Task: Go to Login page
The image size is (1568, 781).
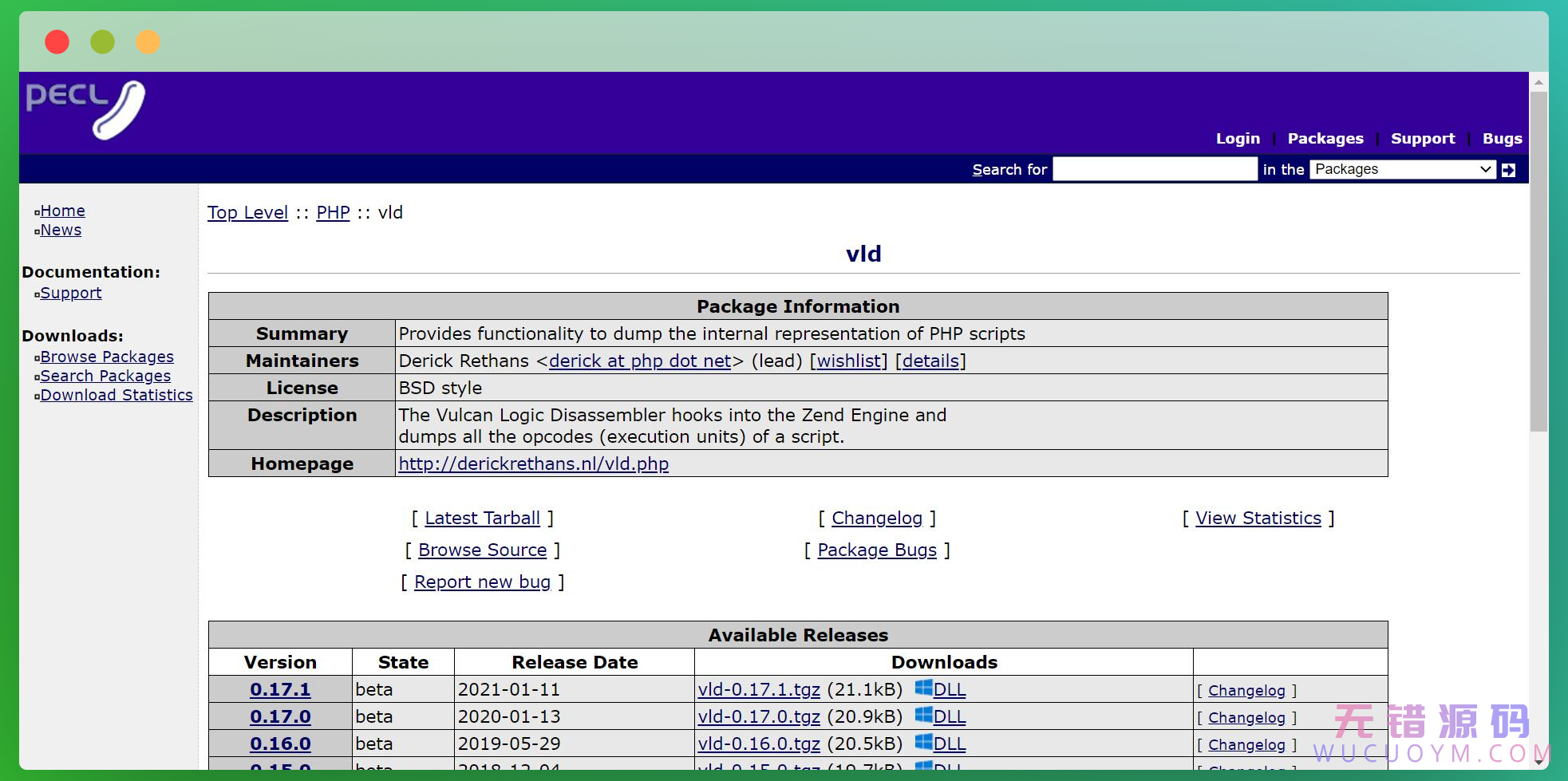Action: pyautogui.click(x=1238, y=139)
